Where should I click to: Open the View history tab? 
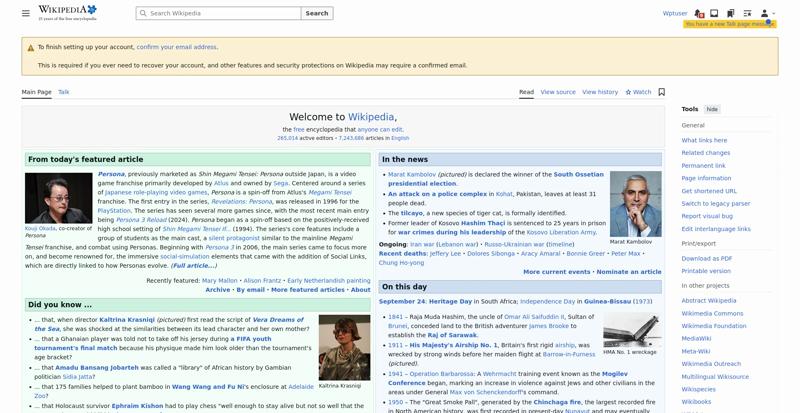(x=600, y=92)
